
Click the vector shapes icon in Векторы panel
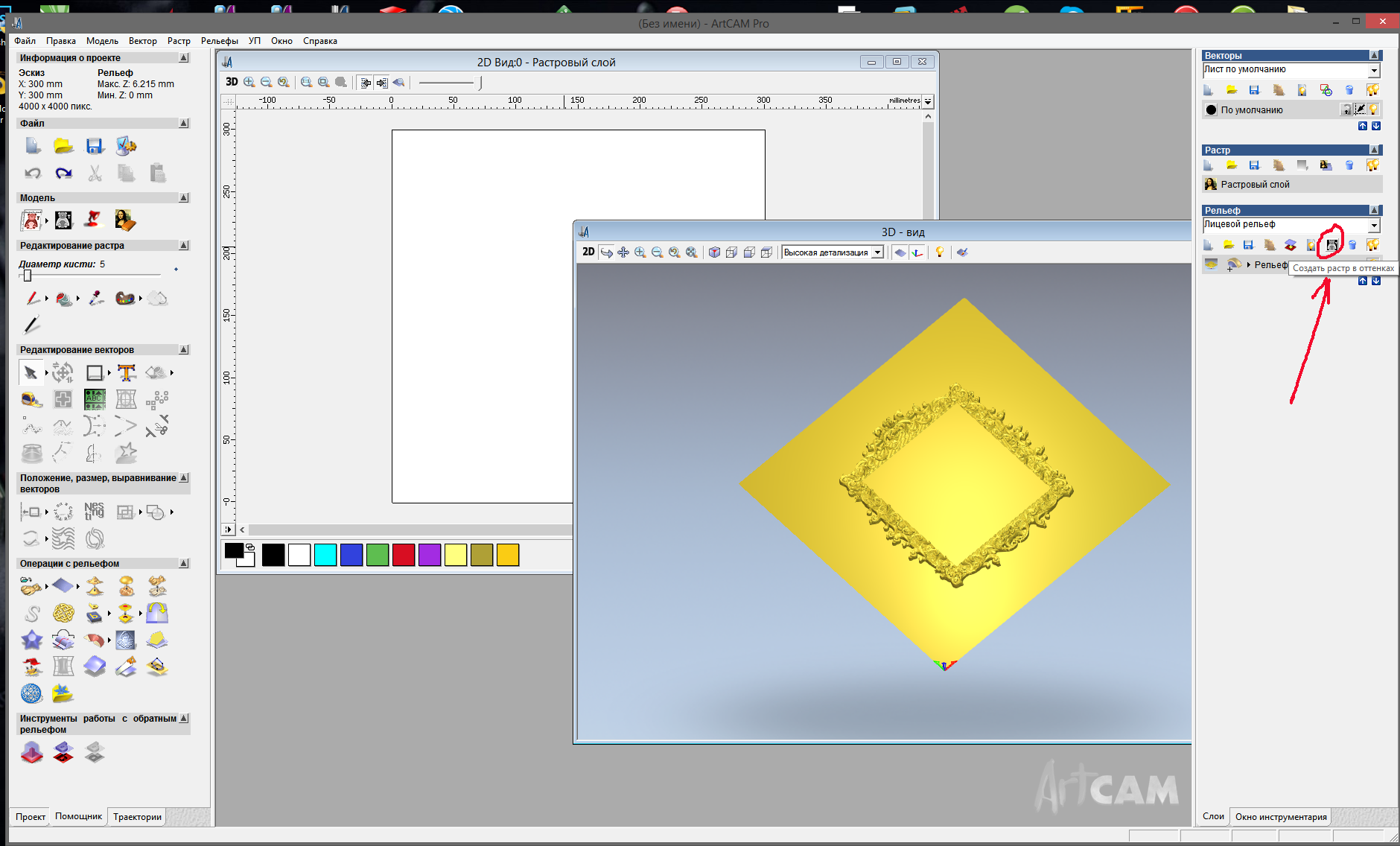coord(1326,90)
